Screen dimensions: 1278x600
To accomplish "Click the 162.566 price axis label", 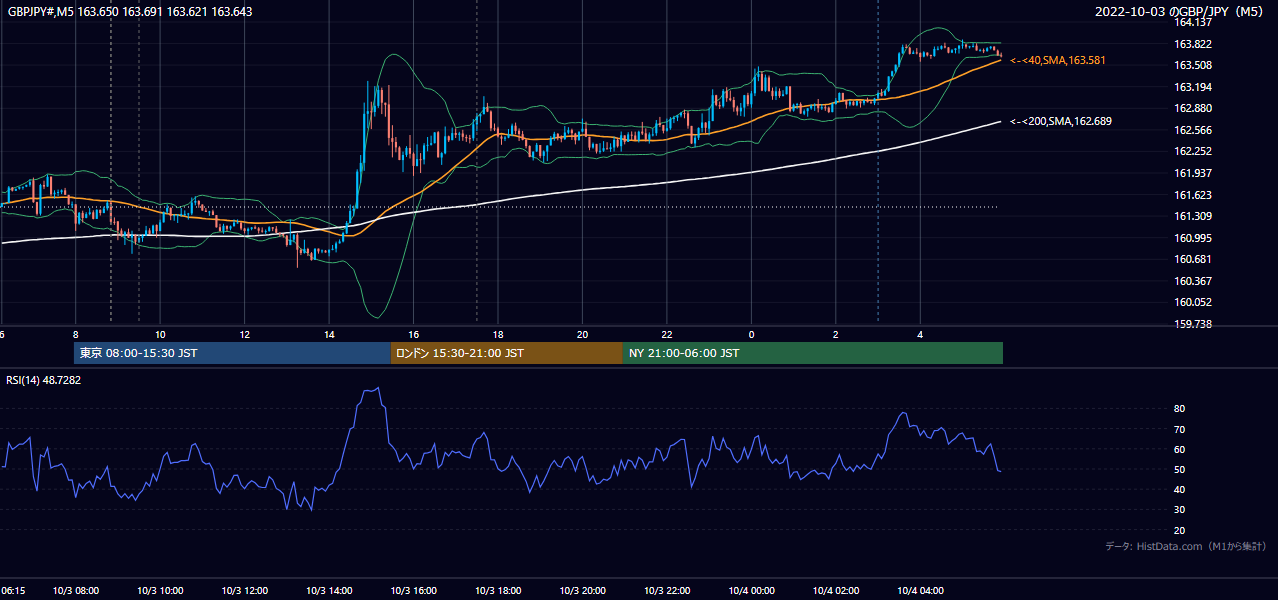I will pyautogui.click(x=1192, y=130).
